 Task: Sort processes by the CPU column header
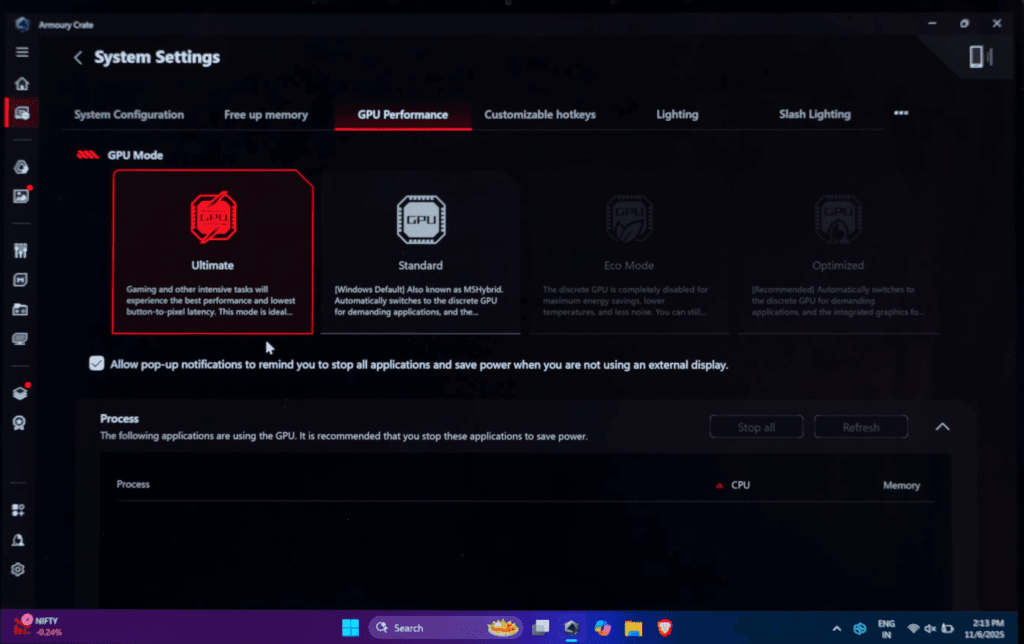739,485
